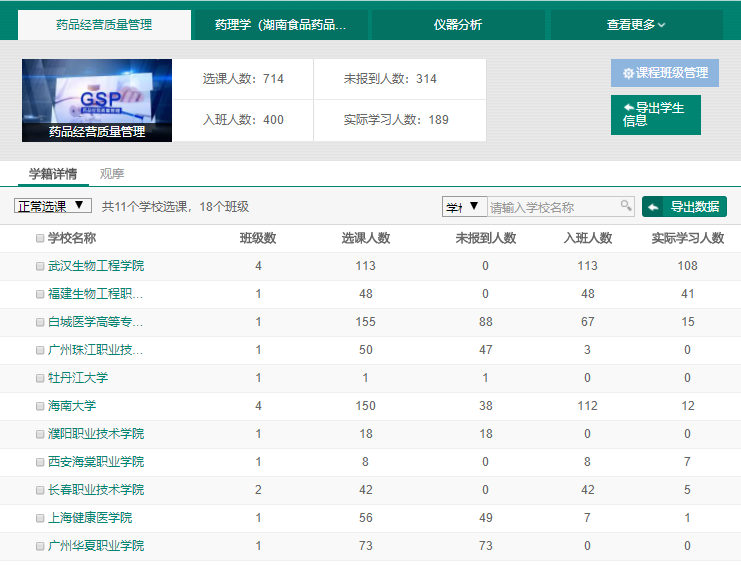Click the 西安海棠职业学院 link

(x=96, y=462)
